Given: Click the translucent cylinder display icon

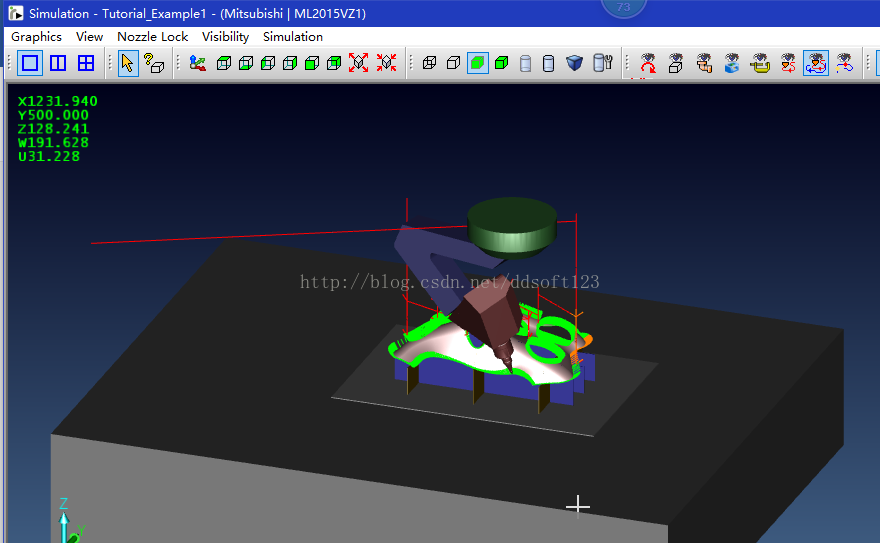Looking at the screenshot, I should click(525, 63).
